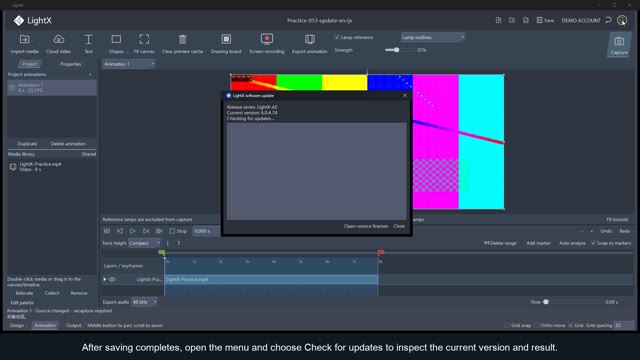
Task: Toggle Snap to markers checkbox
Action: pos(593,243)
